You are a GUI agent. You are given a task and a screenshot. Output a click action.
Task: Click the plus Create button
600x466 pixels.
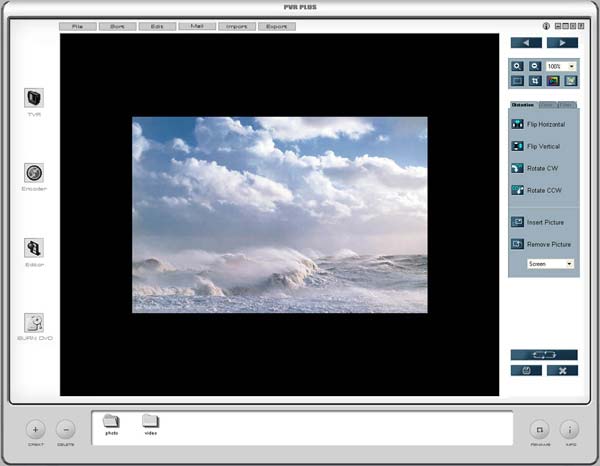(x=36, y=430)
